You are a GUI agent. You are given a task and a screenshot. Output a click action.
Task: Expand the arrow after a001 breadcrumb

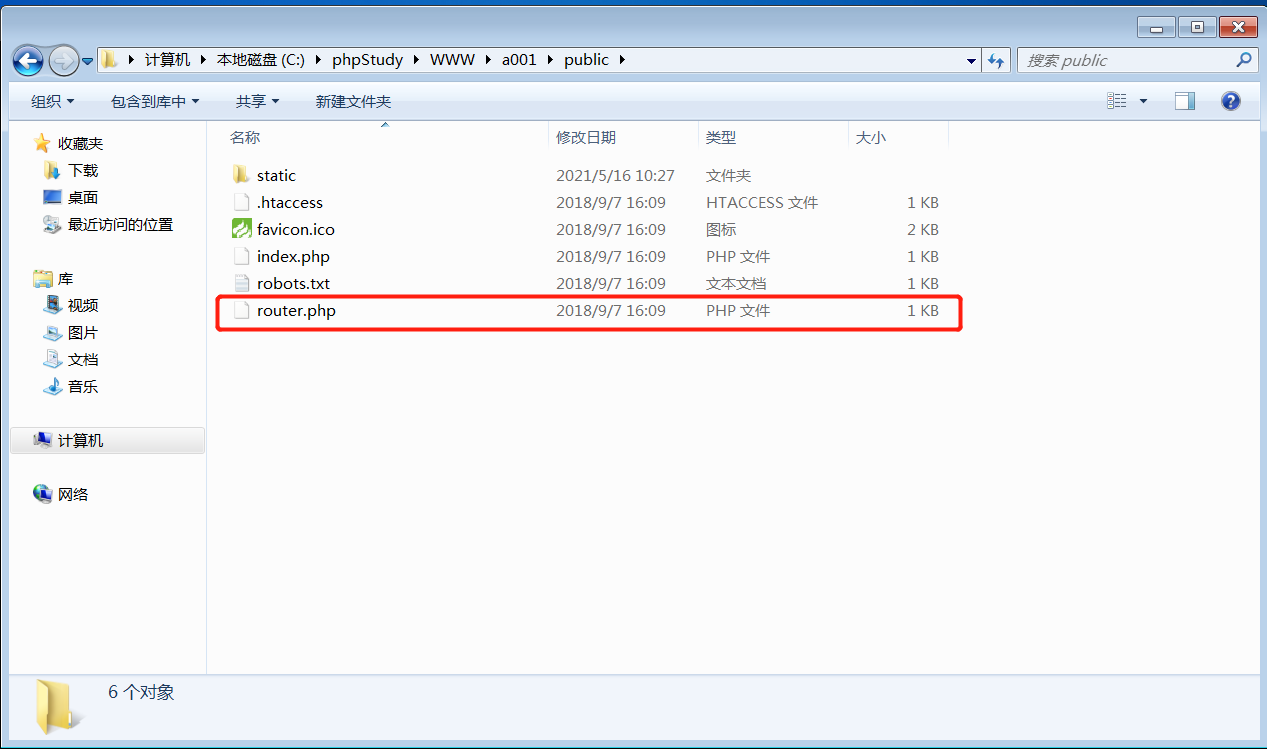click(x=550, y=60)
